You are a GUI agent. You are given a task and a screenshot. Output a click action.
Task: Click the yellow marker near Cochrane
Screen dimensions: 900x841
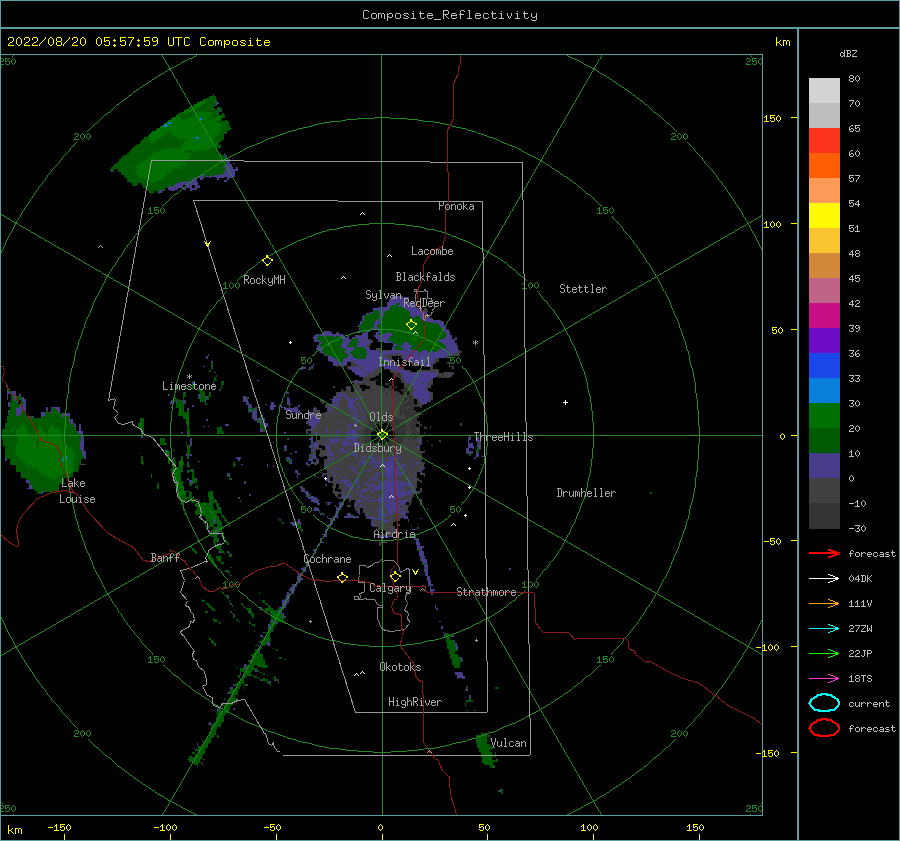pos(342,577)
